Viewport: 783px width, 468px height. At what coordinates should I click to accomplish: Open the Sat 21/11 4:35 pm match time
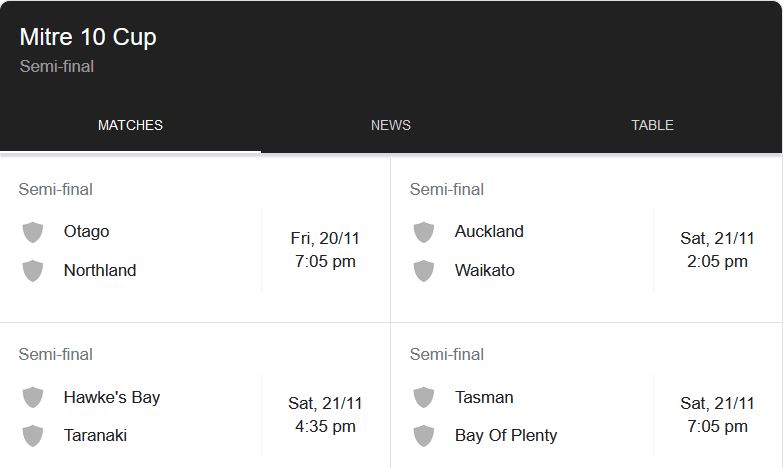[325, 415]
